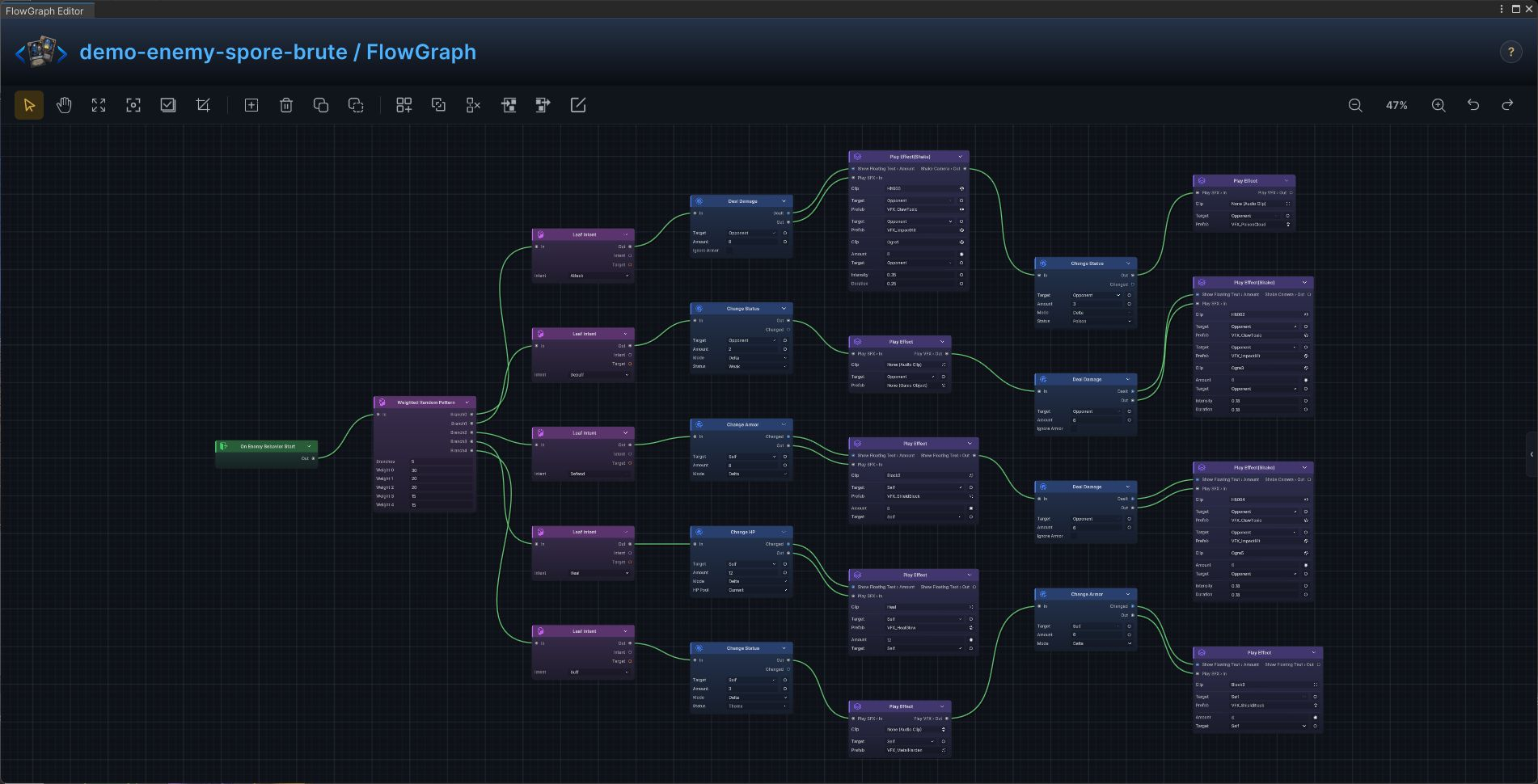This screenshot has height=784, width=1538.
Task: Click the In port of Weighted Random Pattern
Action: pyautogui.click(x=378, y=415)
